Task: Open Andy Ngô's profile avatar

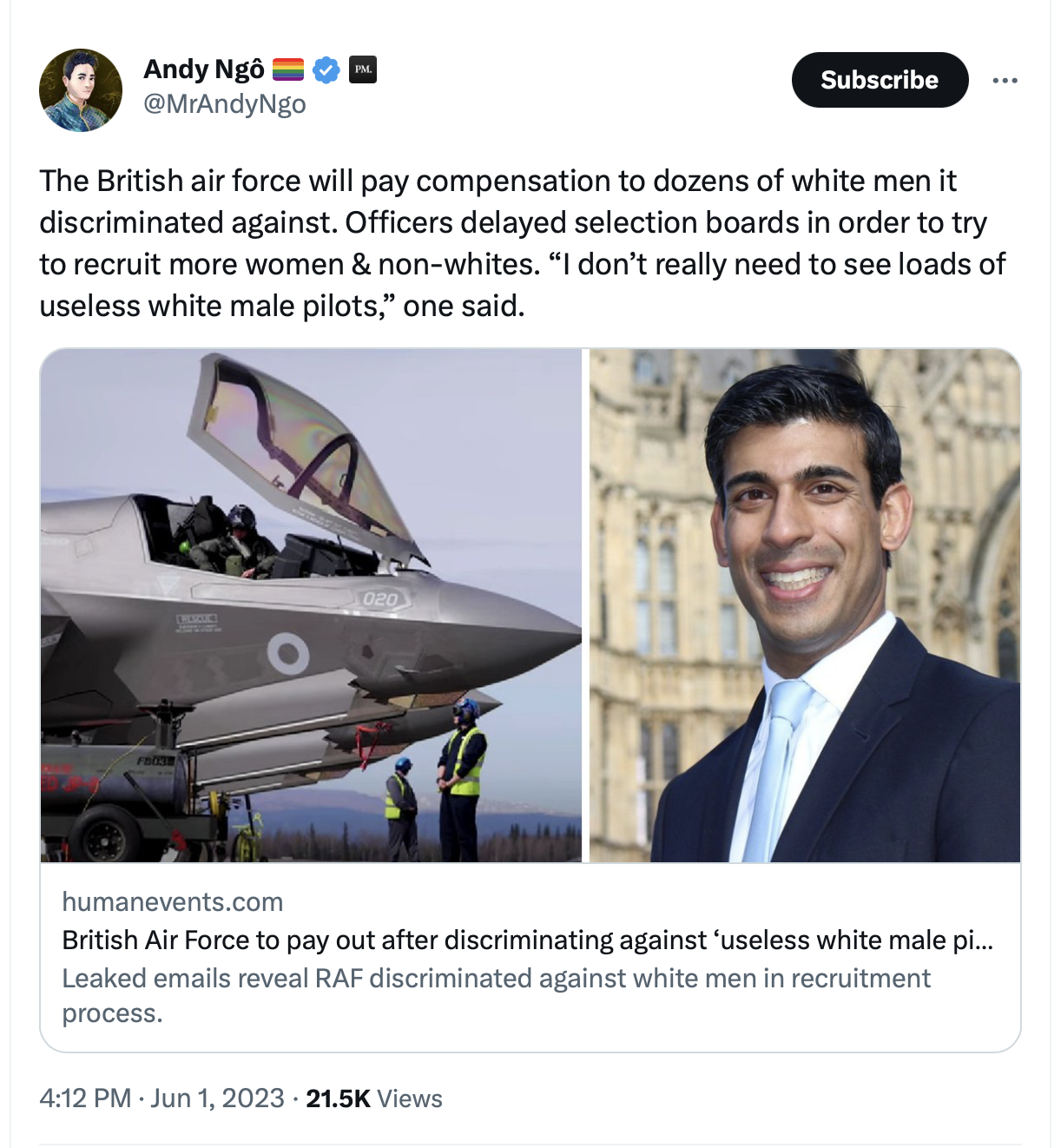Action: pyautogui.click(x=81, y=90)
